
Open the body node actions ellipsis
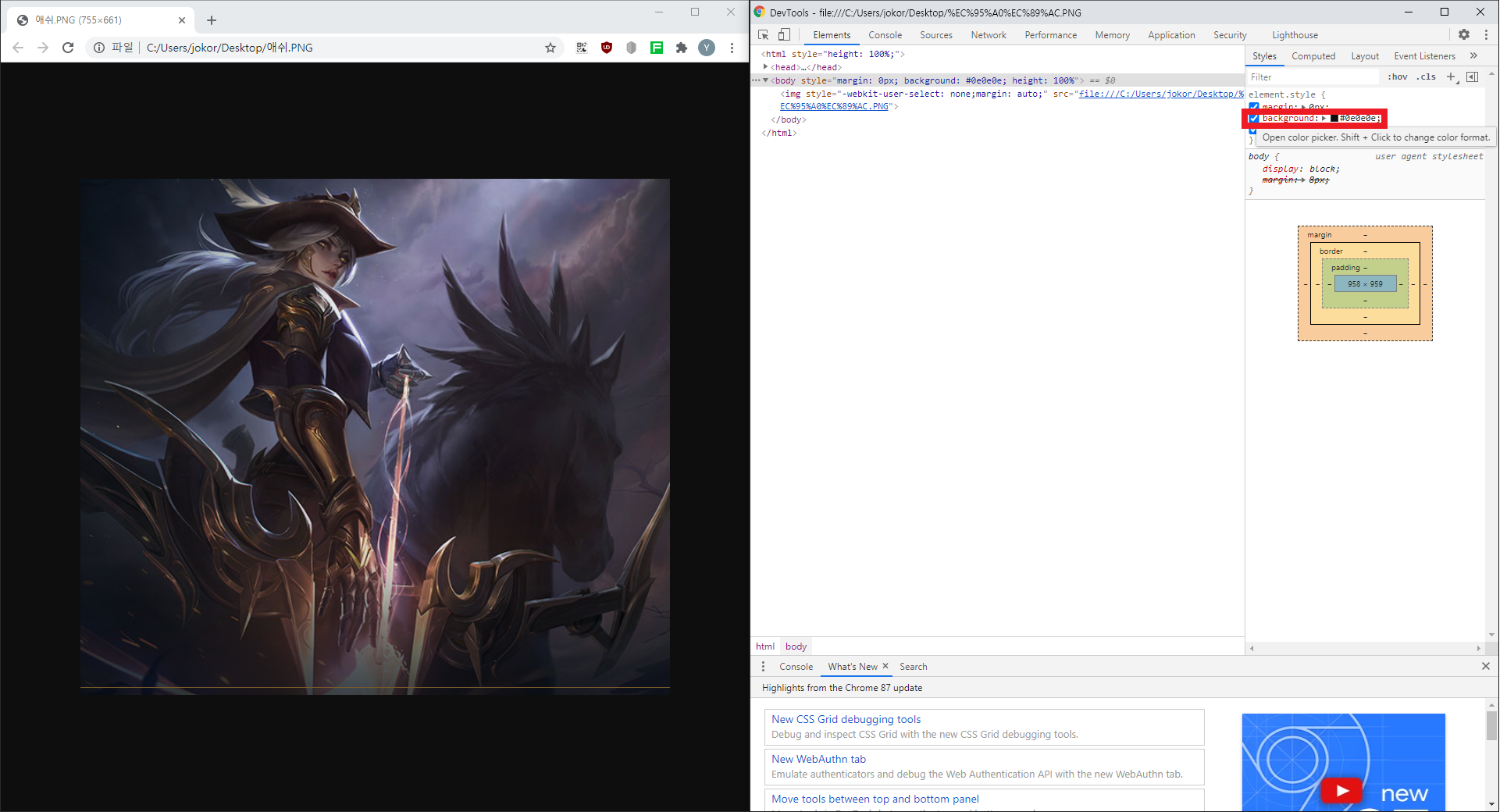tap(756, 80)
